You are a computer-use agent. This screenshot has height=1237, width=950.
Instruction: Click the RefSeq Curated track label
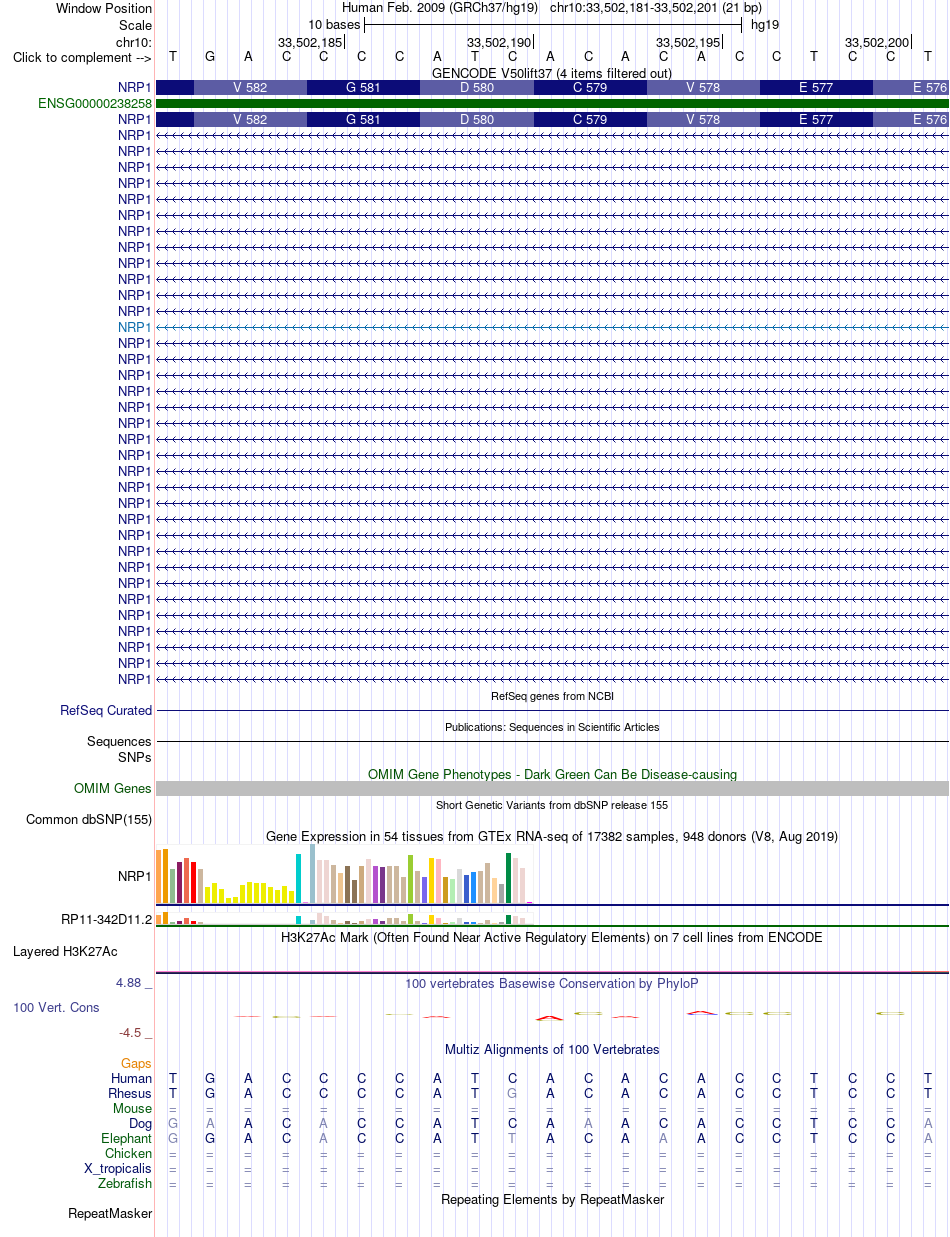pos(106,711)
